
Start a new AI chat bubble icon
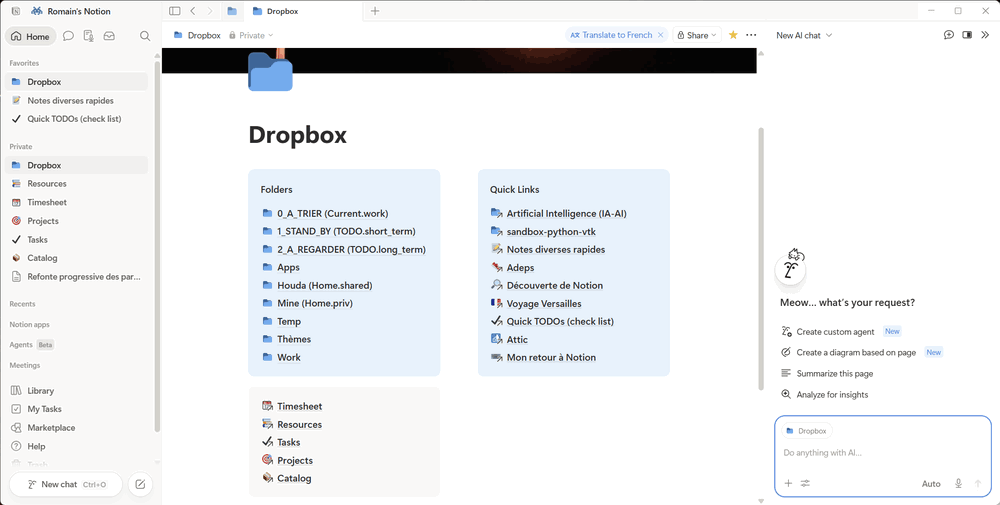pos(949,35)
